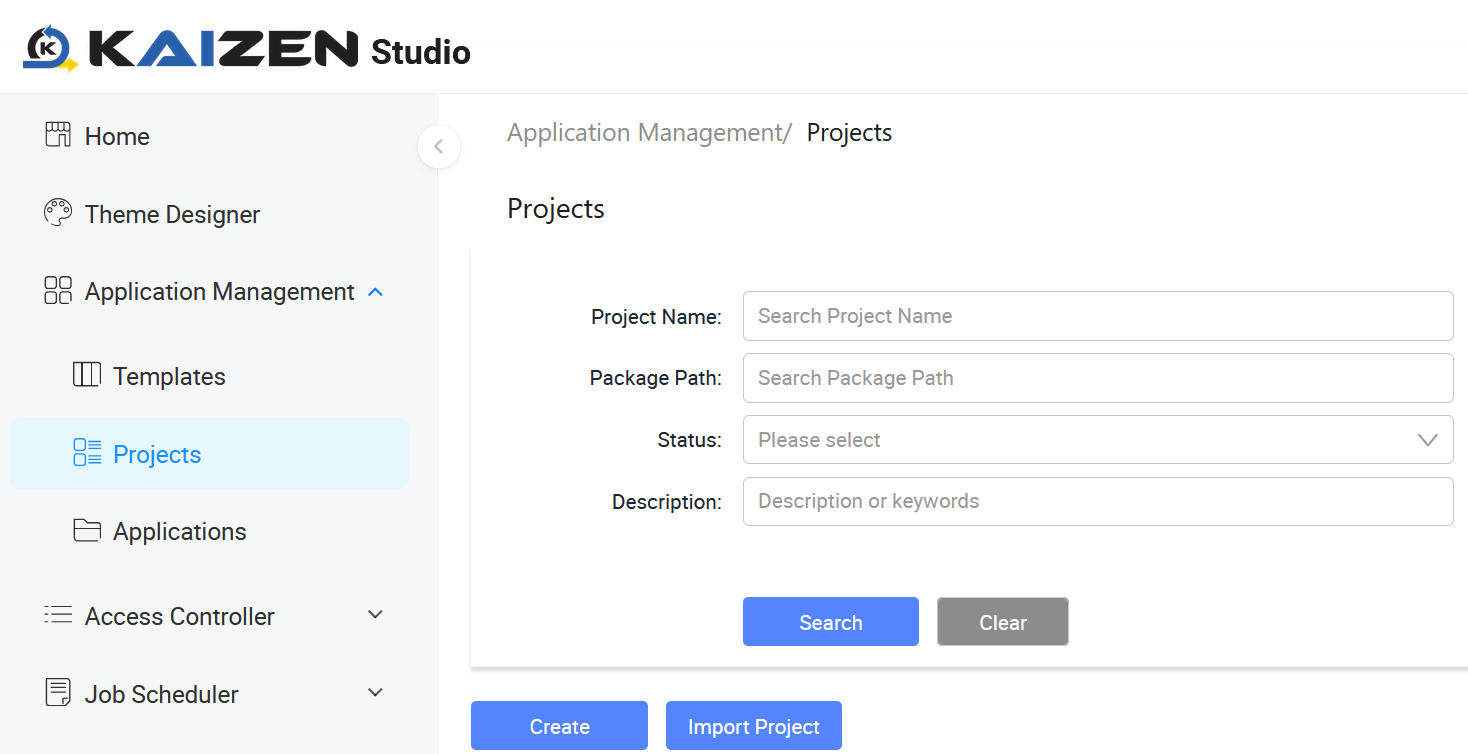The image size is (1468, 754).
Task: Click the Studio text in the header
Action: (x=421, y=51)
